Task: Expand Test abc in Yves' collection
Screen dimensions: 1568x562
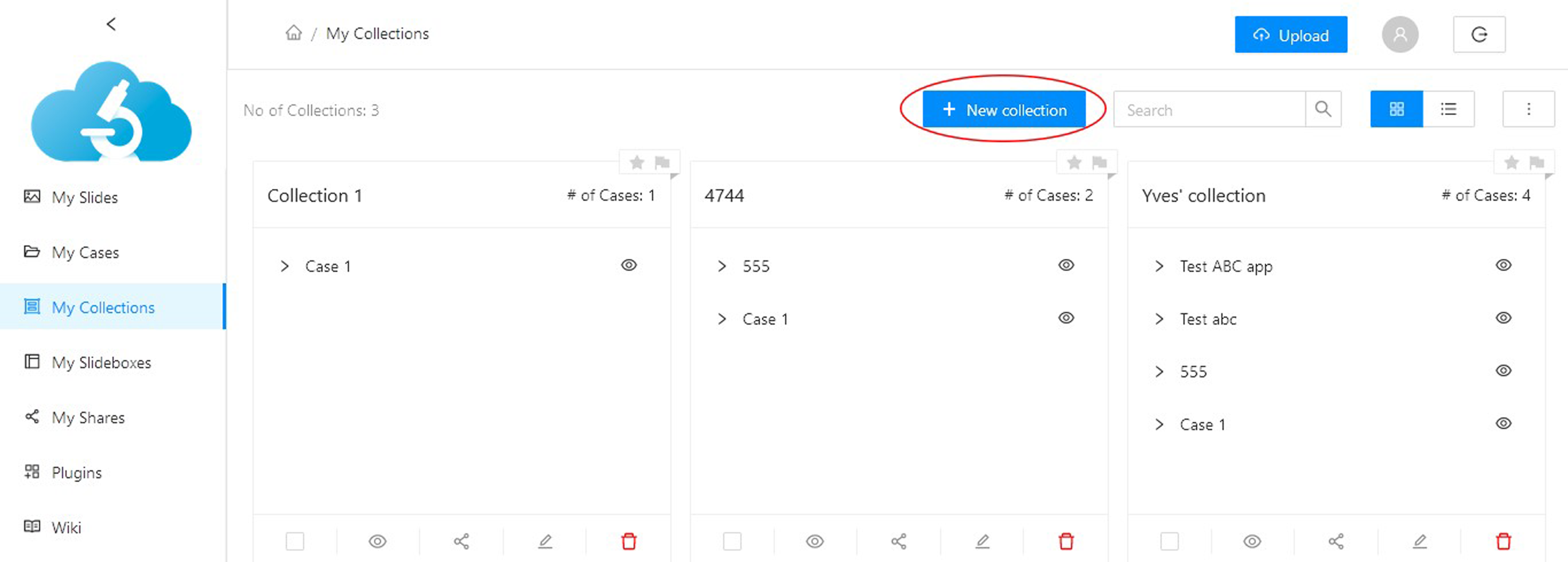Action: 1159,319
